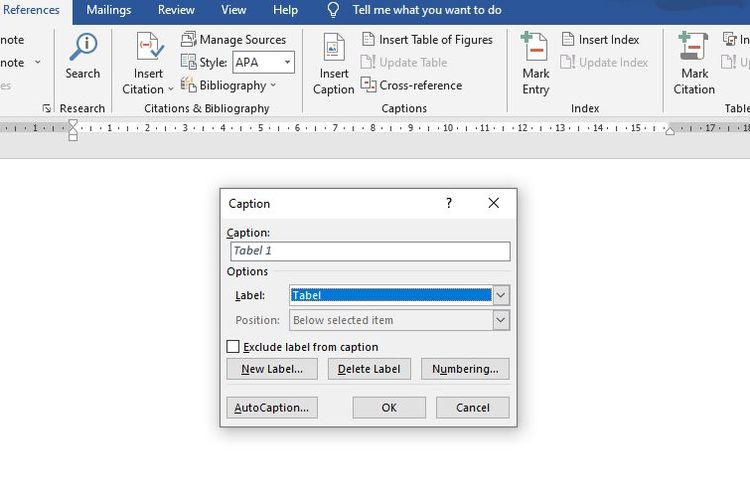Click the Tell me lightbulb icon

click(333, 10)
